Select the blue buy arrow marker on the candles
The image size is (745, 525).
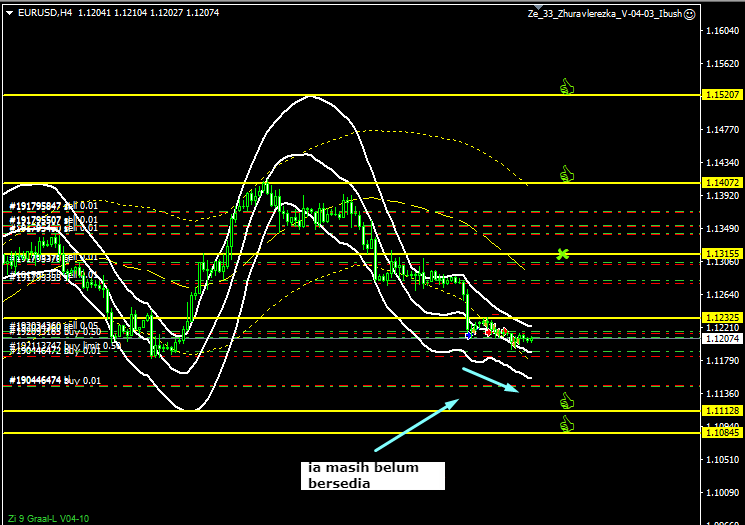click(x=468, y=335)
